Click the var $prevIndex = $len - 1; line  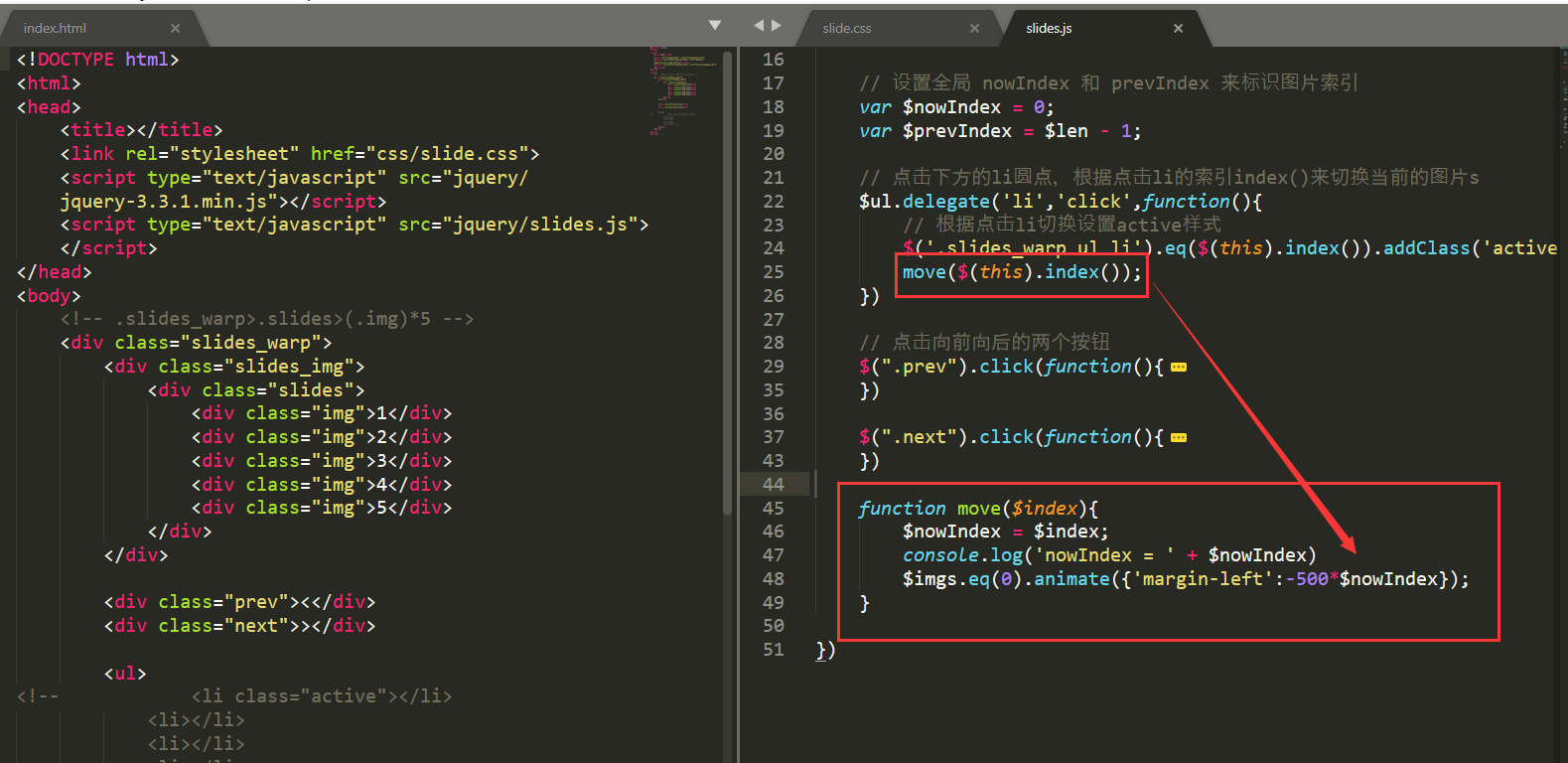pos(1000,131)
